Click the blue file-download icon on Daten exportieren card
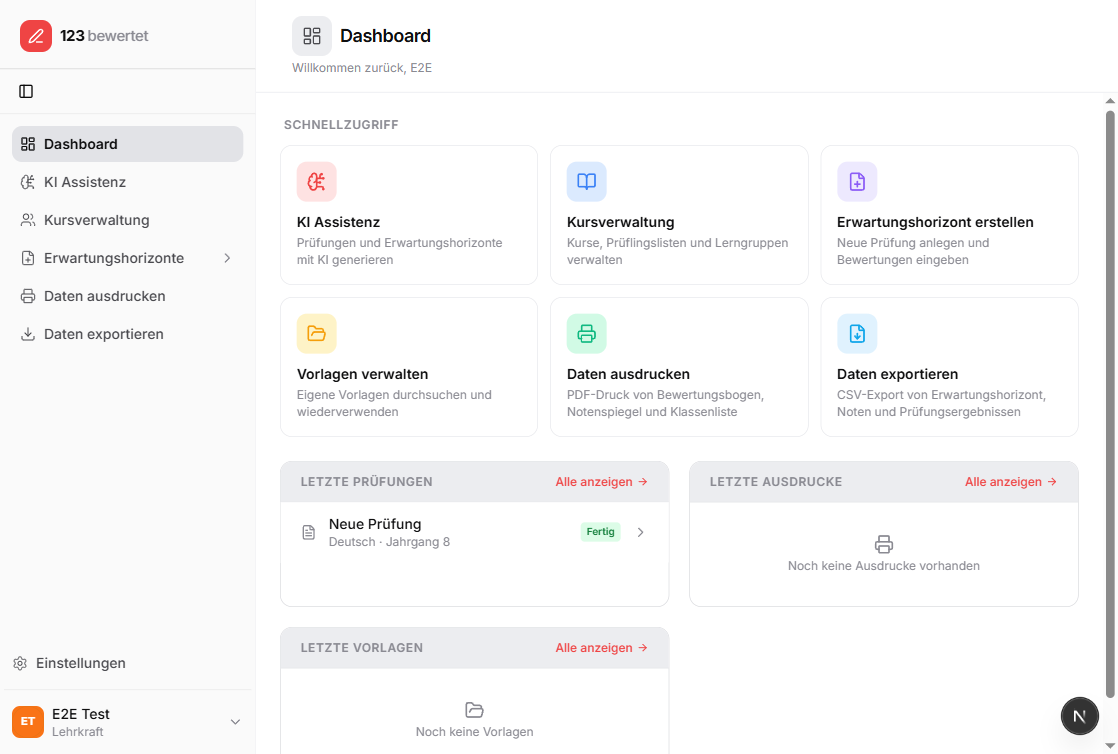 857,334
